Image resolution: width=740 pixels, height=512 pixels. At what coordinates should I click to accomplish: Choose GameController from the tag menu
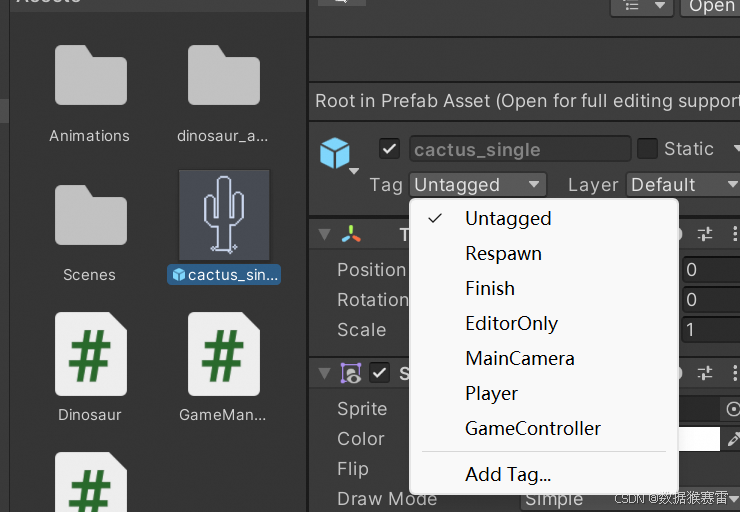[544, 428]
